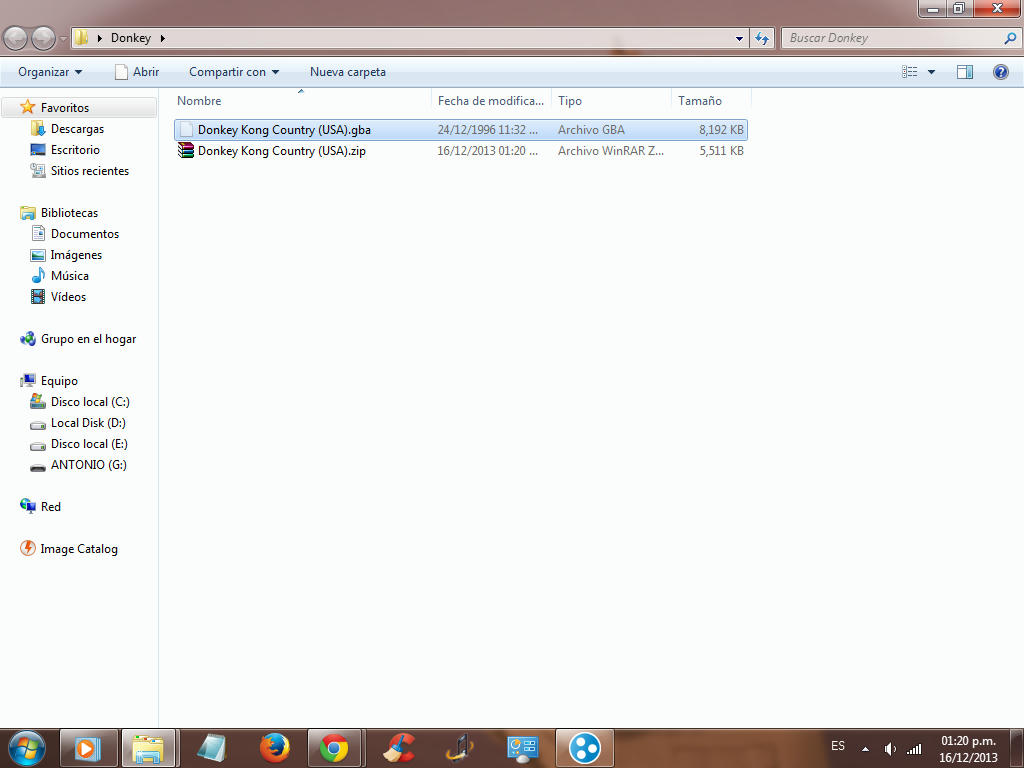The height and width of the screenshot is (768, 1024).
Task: Click the refresh button beside address bar
Action: pos(762,38)
